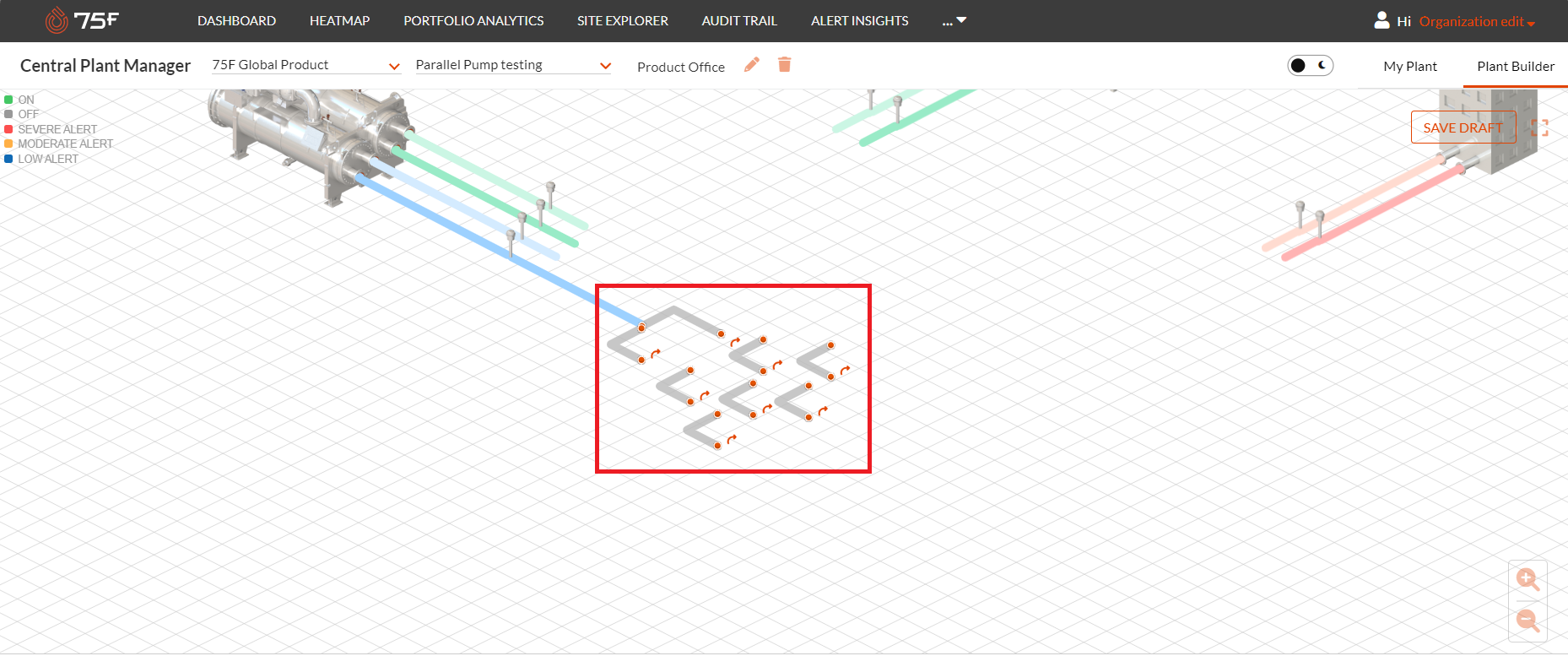Switch to the My Plant tab
The image size is (1568, 656).
1410,66
